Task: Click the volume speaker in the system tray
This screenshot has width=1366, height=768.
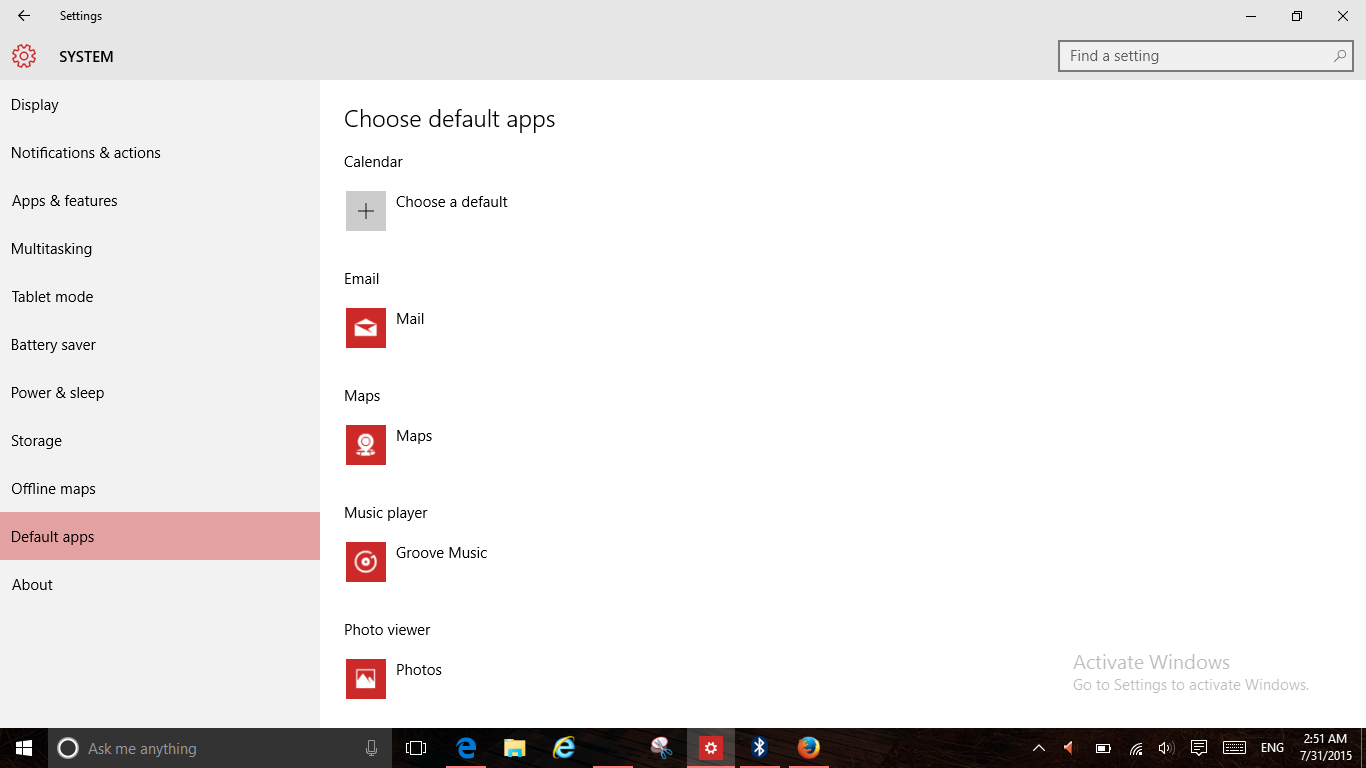Action: tap(1166, 747)
